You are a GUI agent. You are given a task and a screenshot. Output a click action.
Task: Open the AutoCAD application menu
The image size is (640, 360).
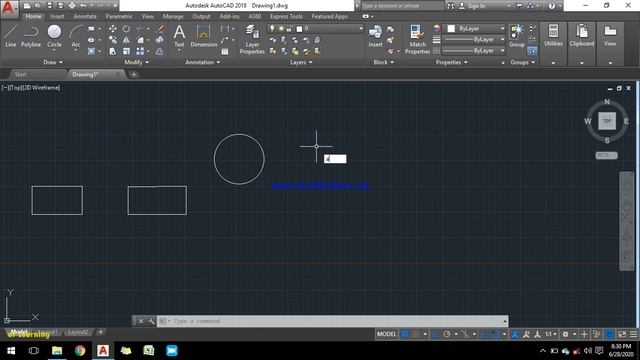(9, 9)
